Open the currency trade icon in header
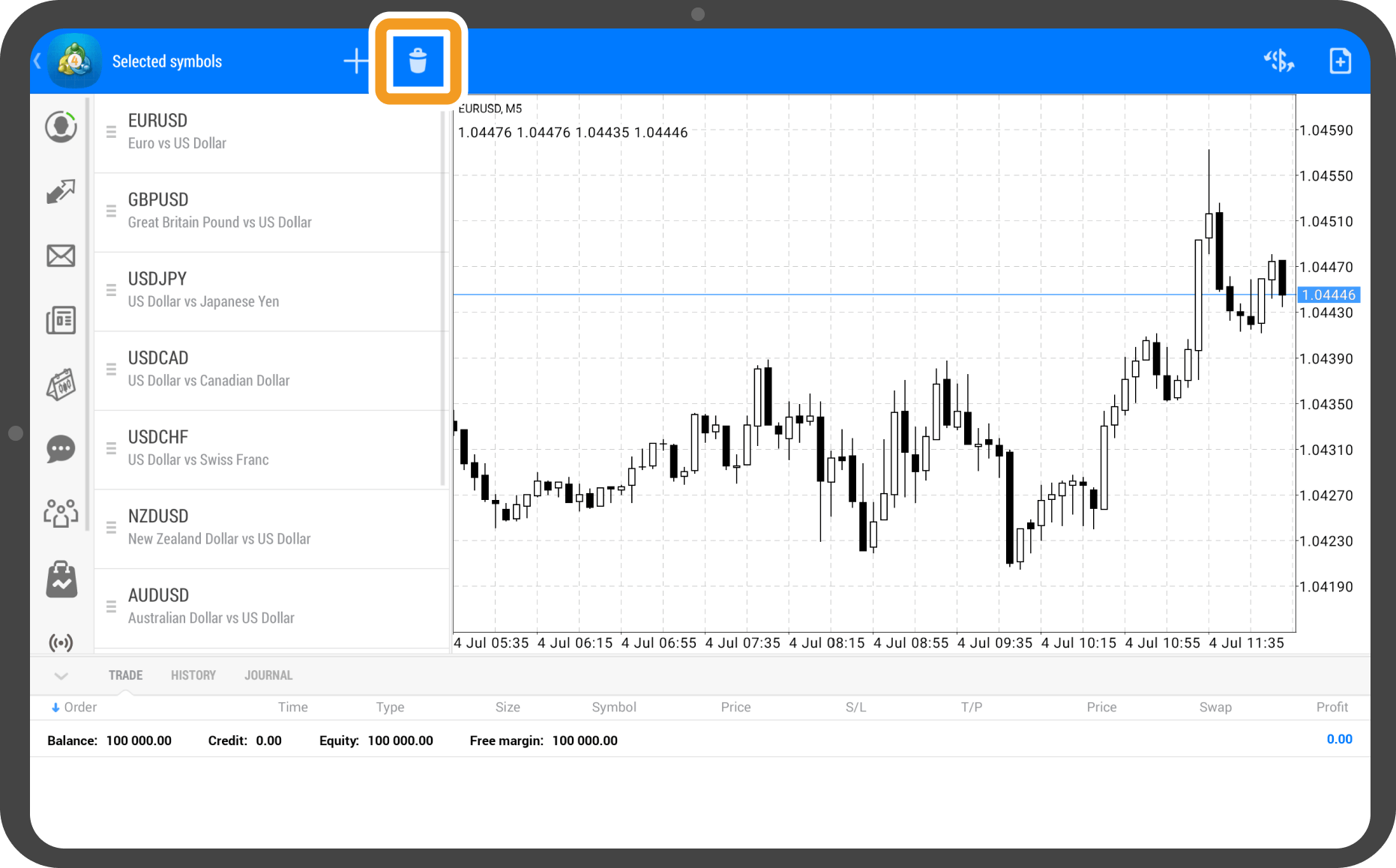This screenshot has height=868, width=1396. pos(1278,61)
